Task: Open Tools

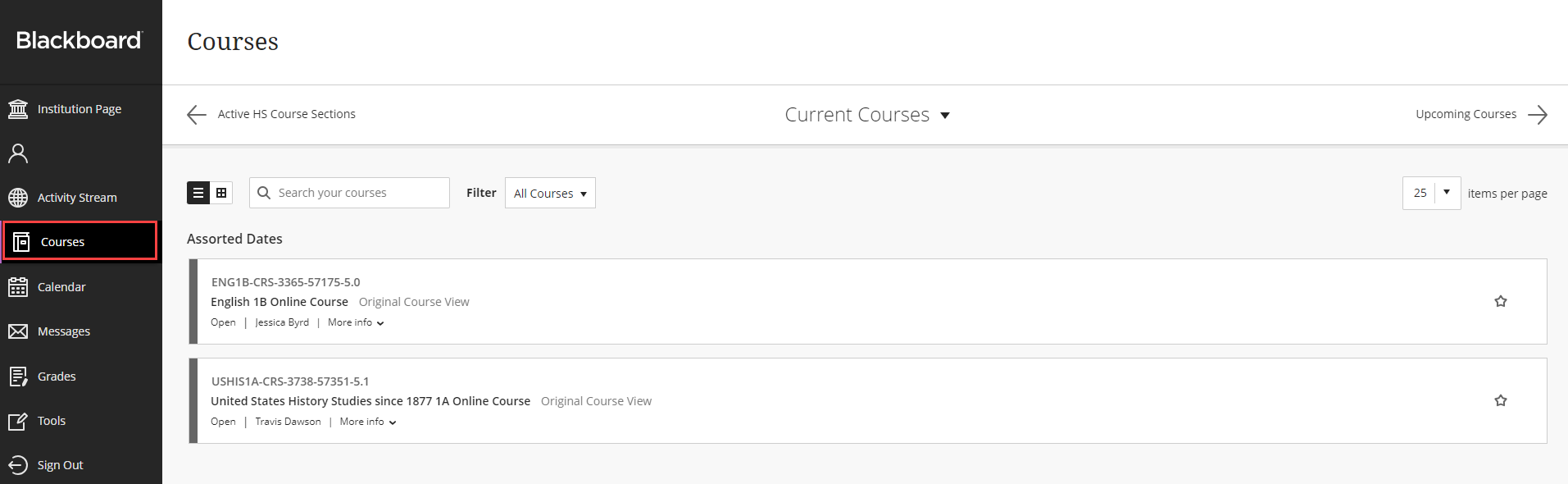Action: (52, 420)
